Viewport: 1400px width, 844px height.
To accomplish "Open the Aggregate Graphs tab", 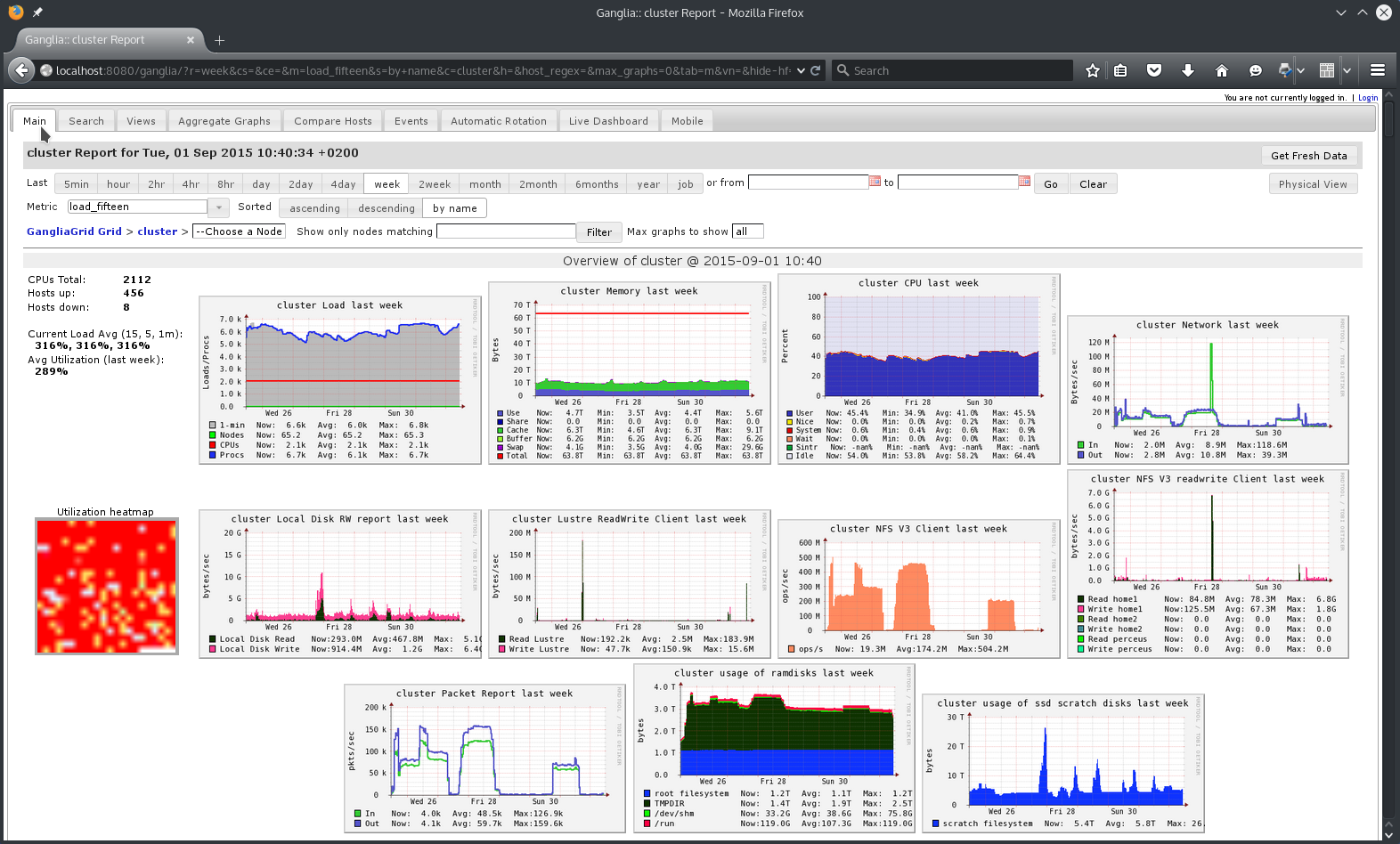I will [224, 121].
